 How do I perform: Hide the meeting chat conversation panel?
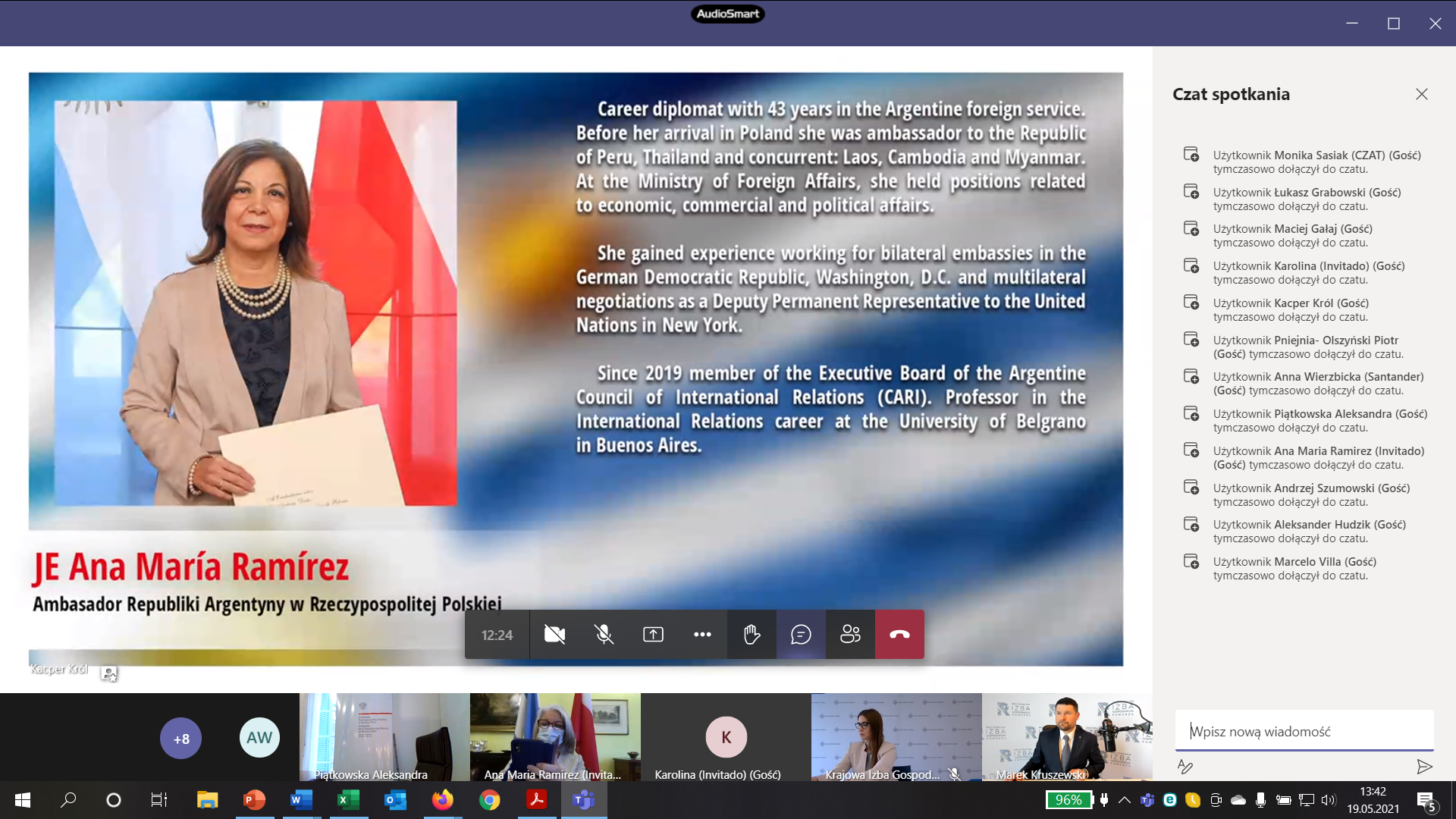coord(801,635)
